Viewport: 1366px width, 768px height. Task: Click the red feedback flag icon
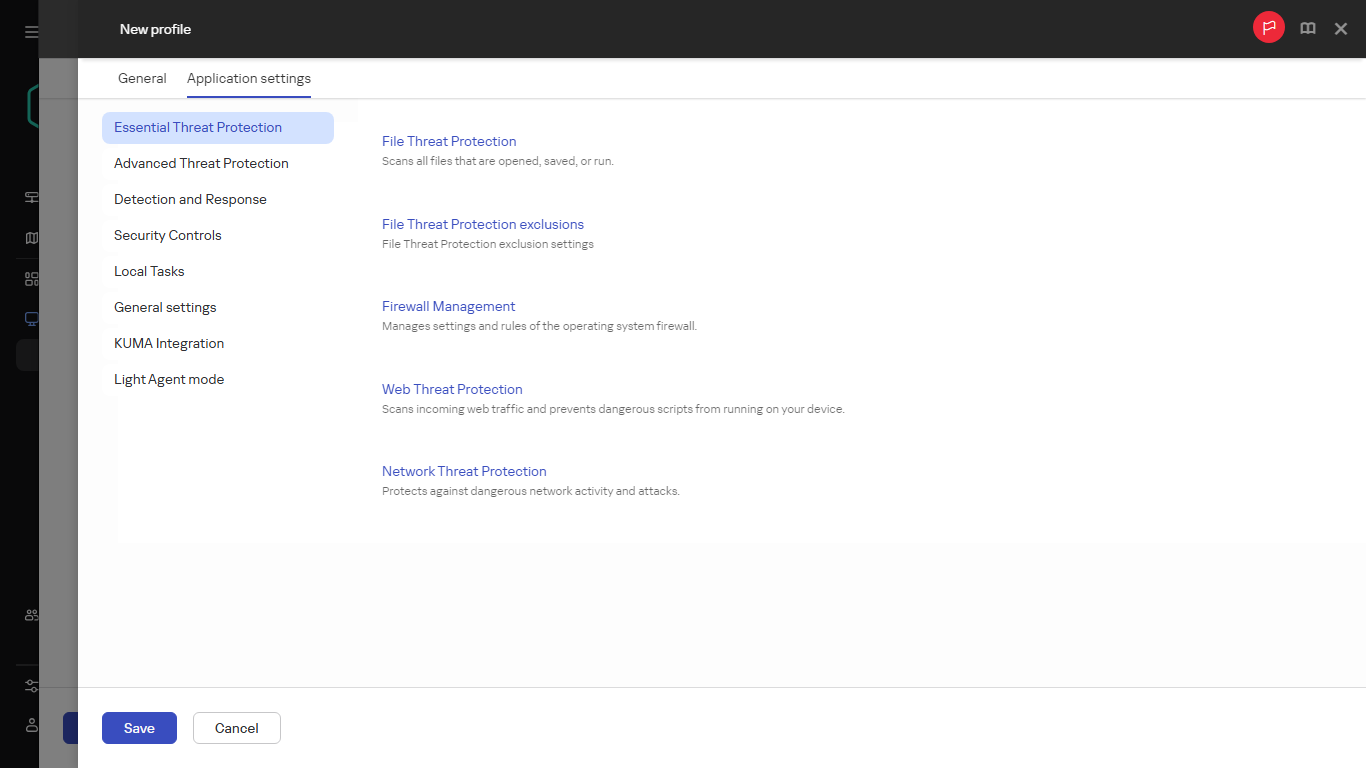click(x=1268, y=28)
